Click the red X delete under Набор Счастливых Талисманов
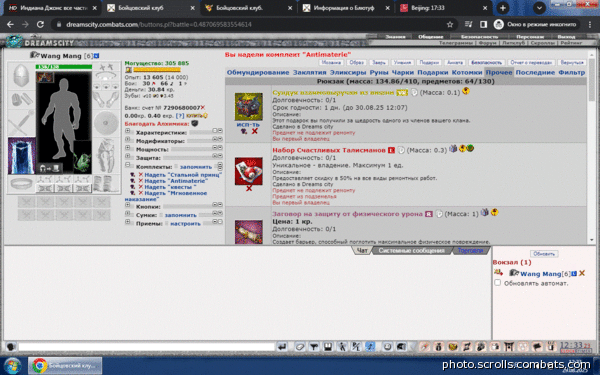Screen dimensions: 600x375 tap(249, 188)
